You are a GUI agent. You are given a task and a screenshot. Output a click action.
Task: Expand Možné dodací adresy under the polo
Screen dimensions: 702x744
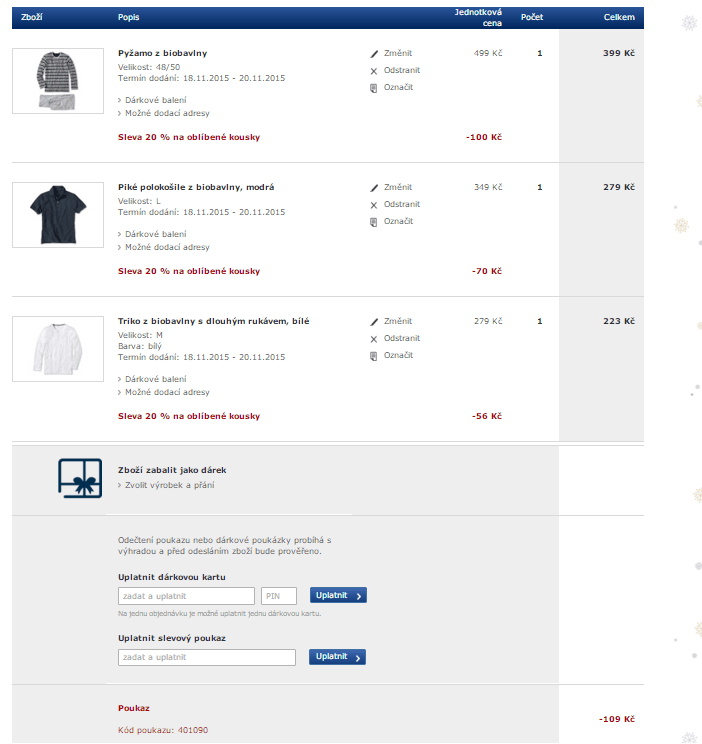tap(167, 247)
